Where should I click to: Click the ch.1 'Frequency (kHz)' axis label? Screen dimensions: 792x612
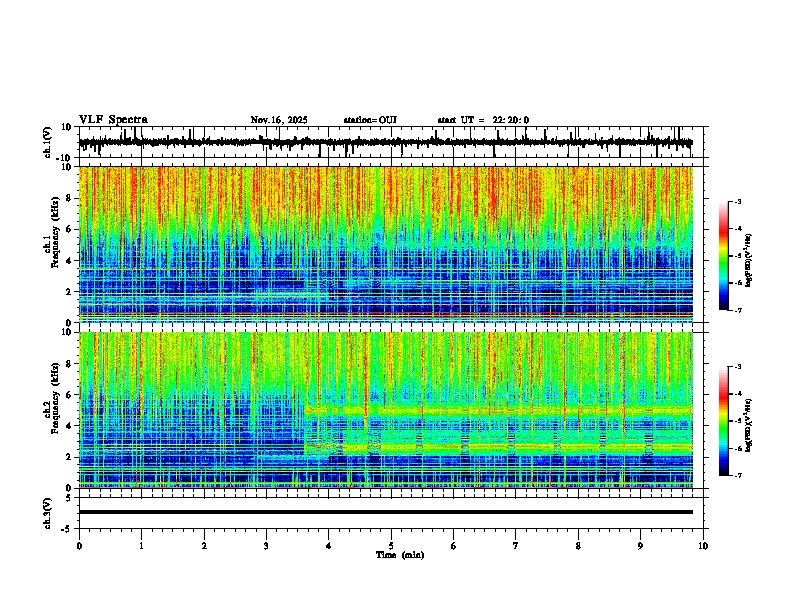(x=55, y=233)
